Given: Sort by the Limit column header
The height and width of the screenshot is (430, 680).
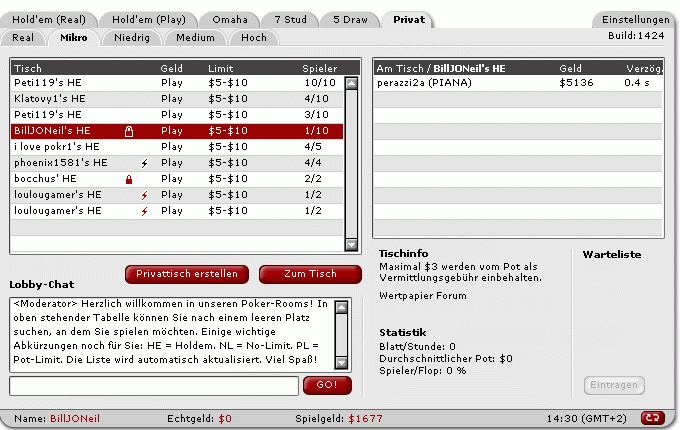Looking at the screenshot, I should pyautogui.click(x=220, y=68).
